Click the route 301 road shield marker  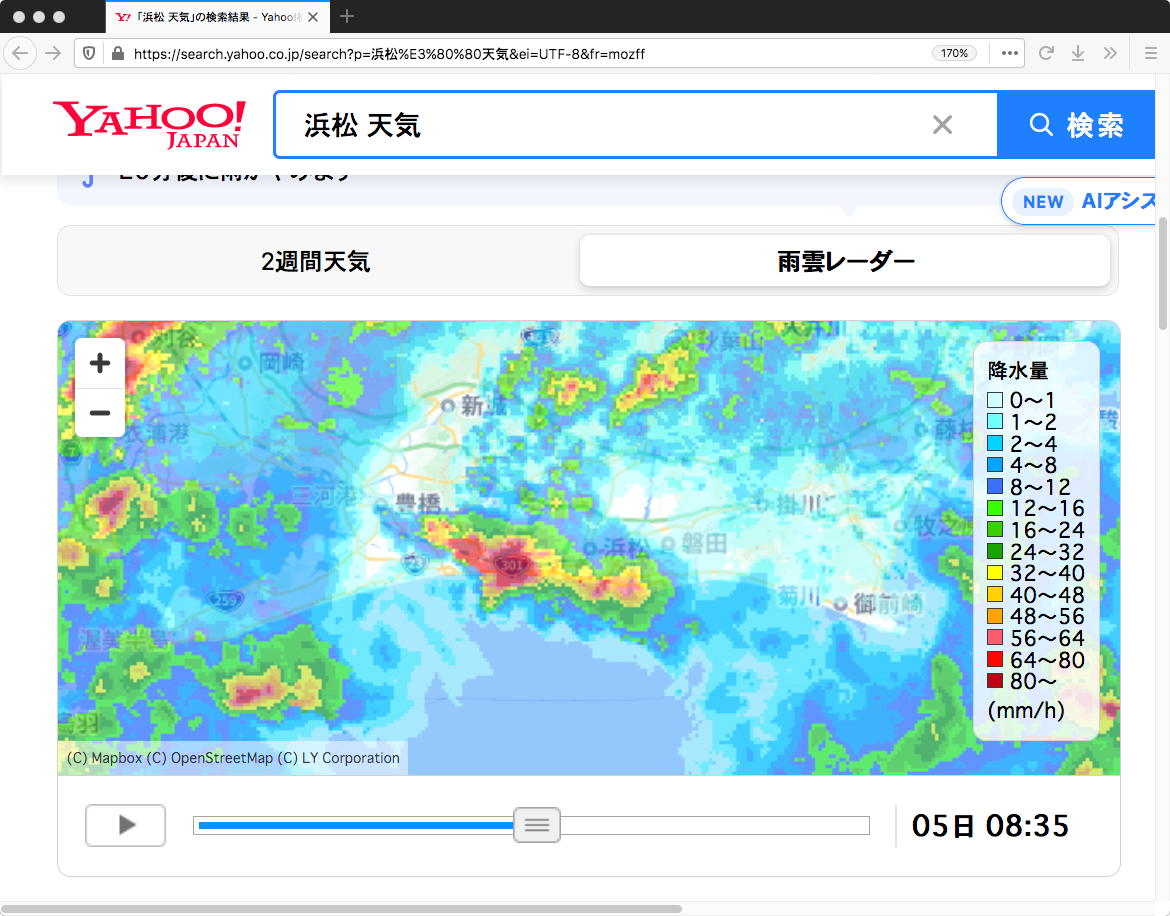coord(512,565)
